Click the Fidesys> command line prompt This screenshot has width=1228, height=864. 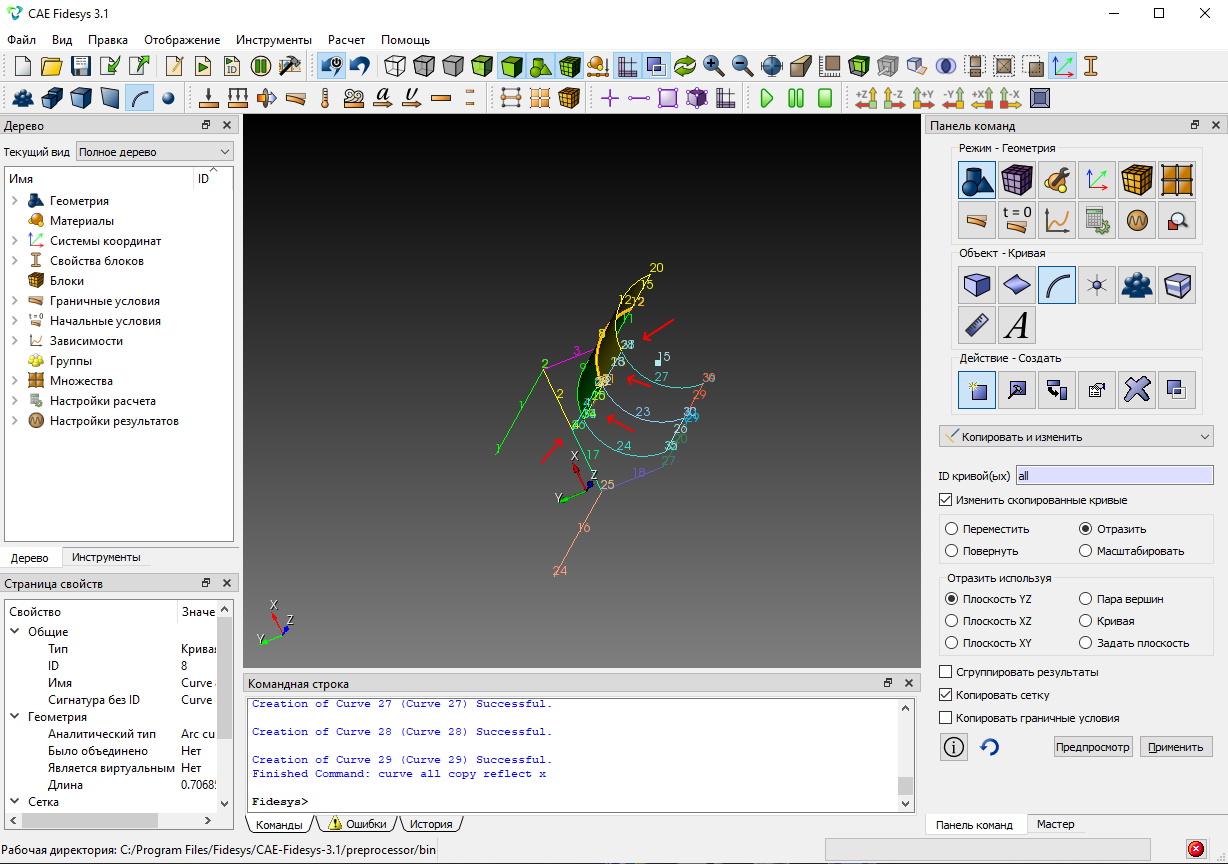pos(280,802)
